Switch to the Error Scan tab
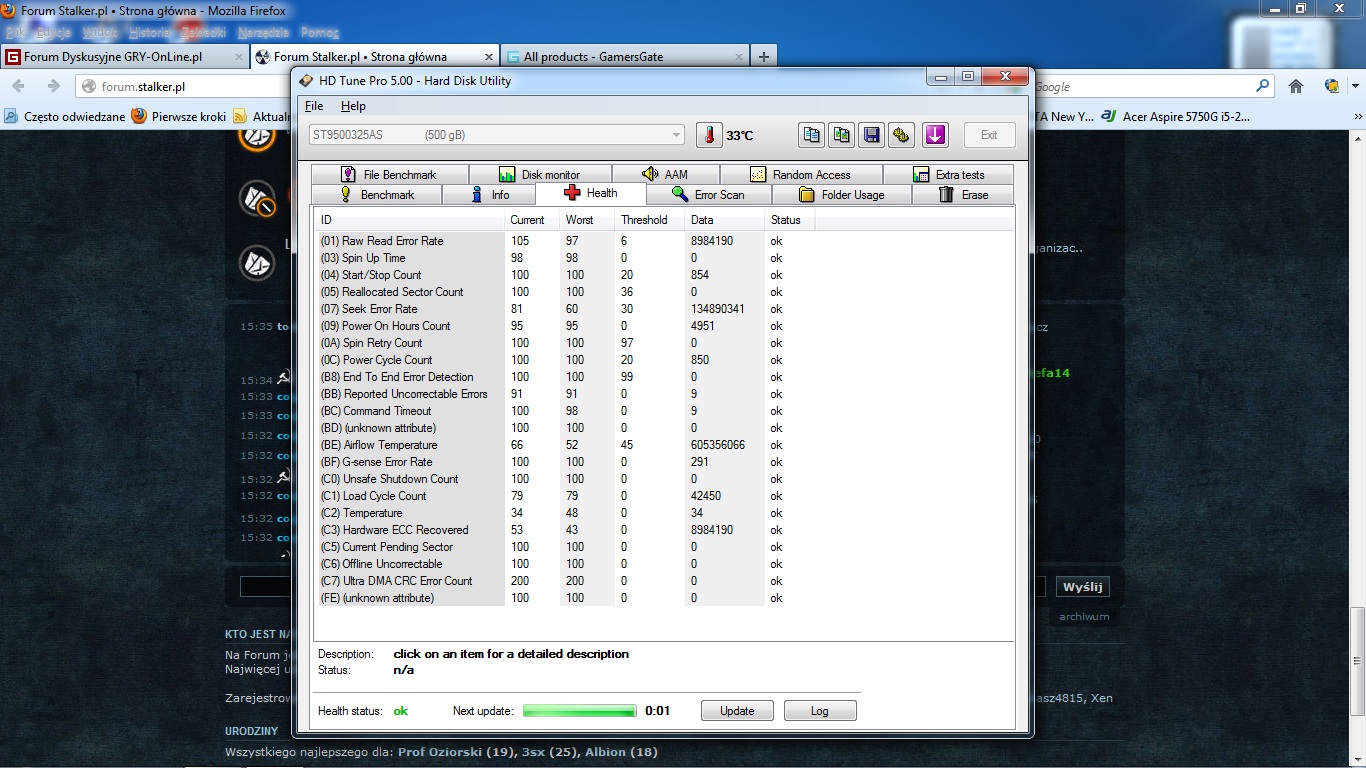Viewport: 1366px width, 768px height. click(x=709, y=195)
